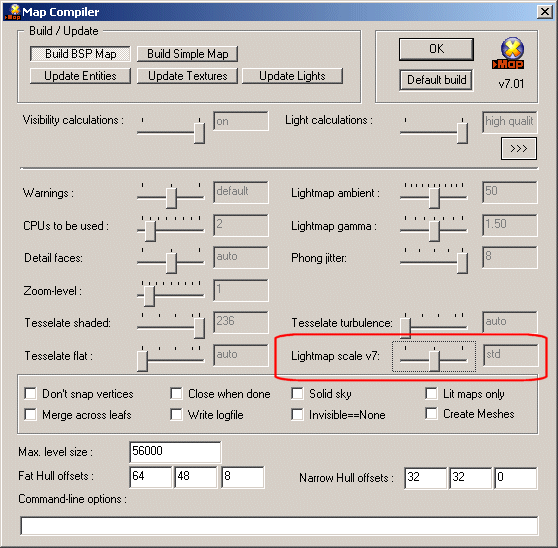558x548 pixels.
Task: Click the Light calculations 'high qualit' value box
Action: pyautogui.click(x=510, y=122)
